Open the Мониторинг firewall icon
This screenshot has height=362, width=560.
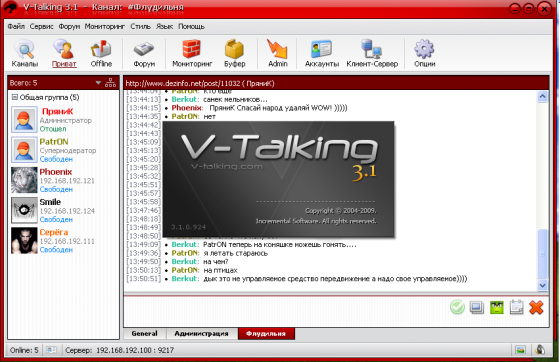192,53
